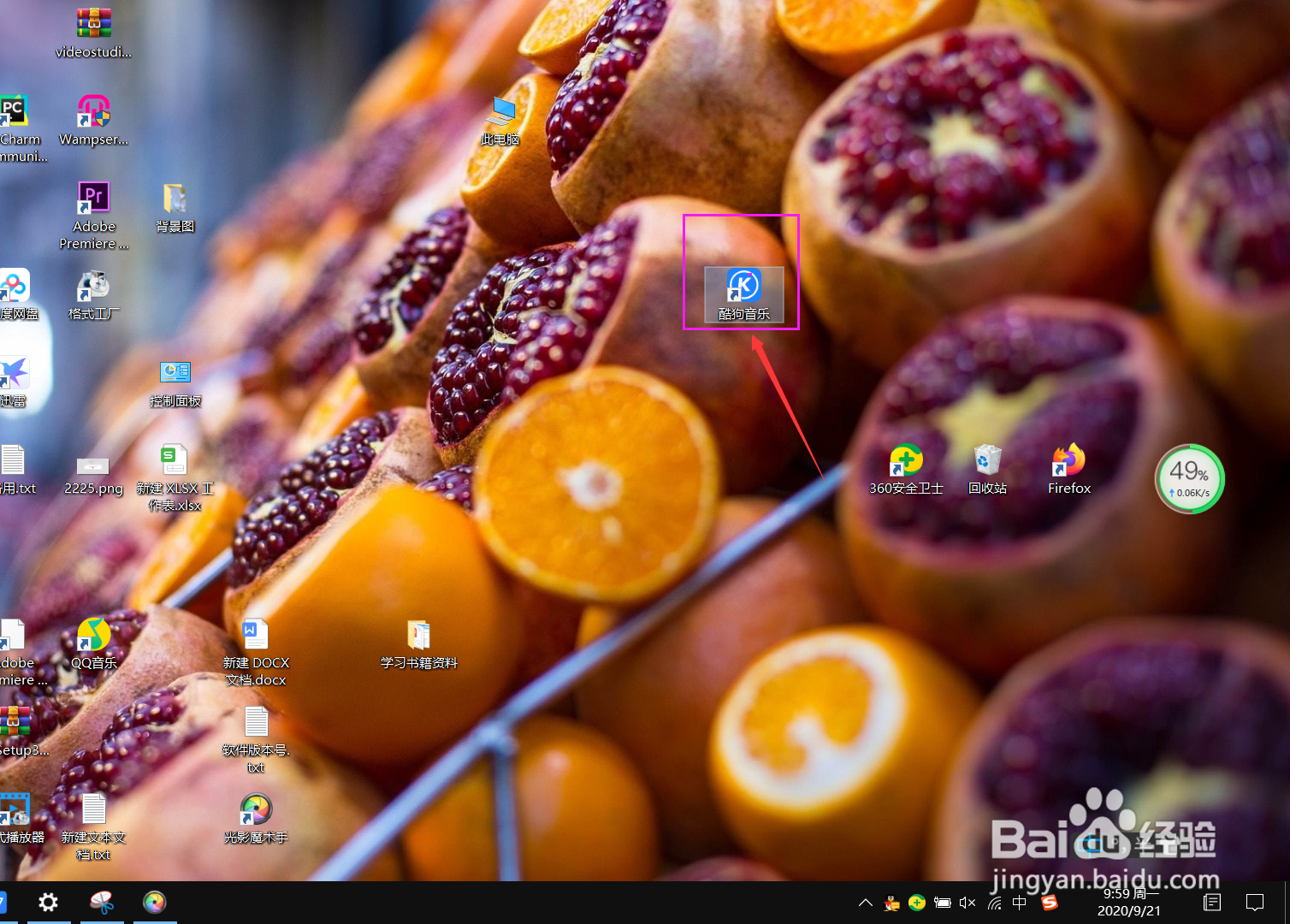Switch to the color-wheel app on the taskbar

tap(154, 903)
